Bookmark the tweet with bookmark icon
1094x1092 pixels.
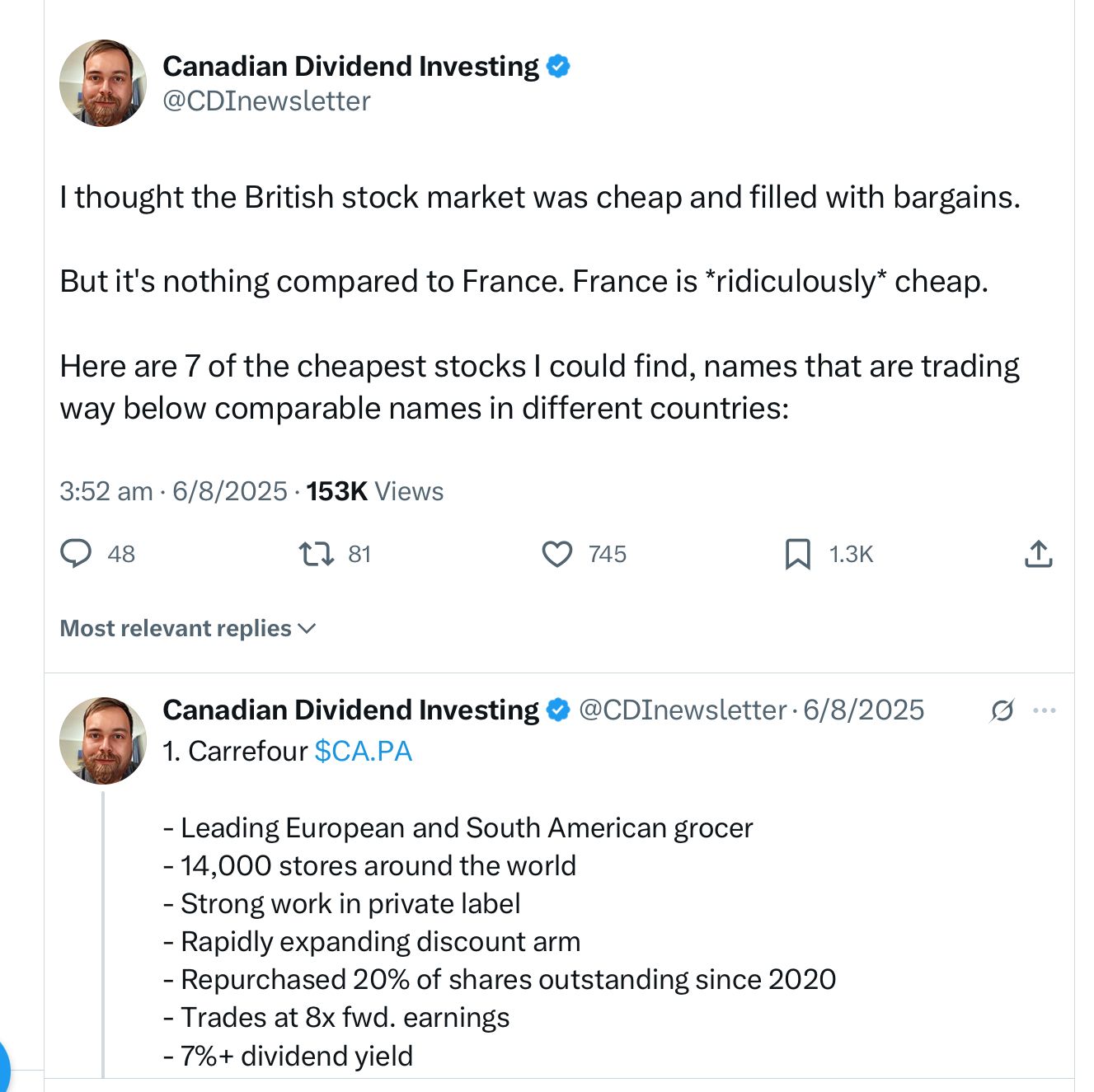coord(797,554)
